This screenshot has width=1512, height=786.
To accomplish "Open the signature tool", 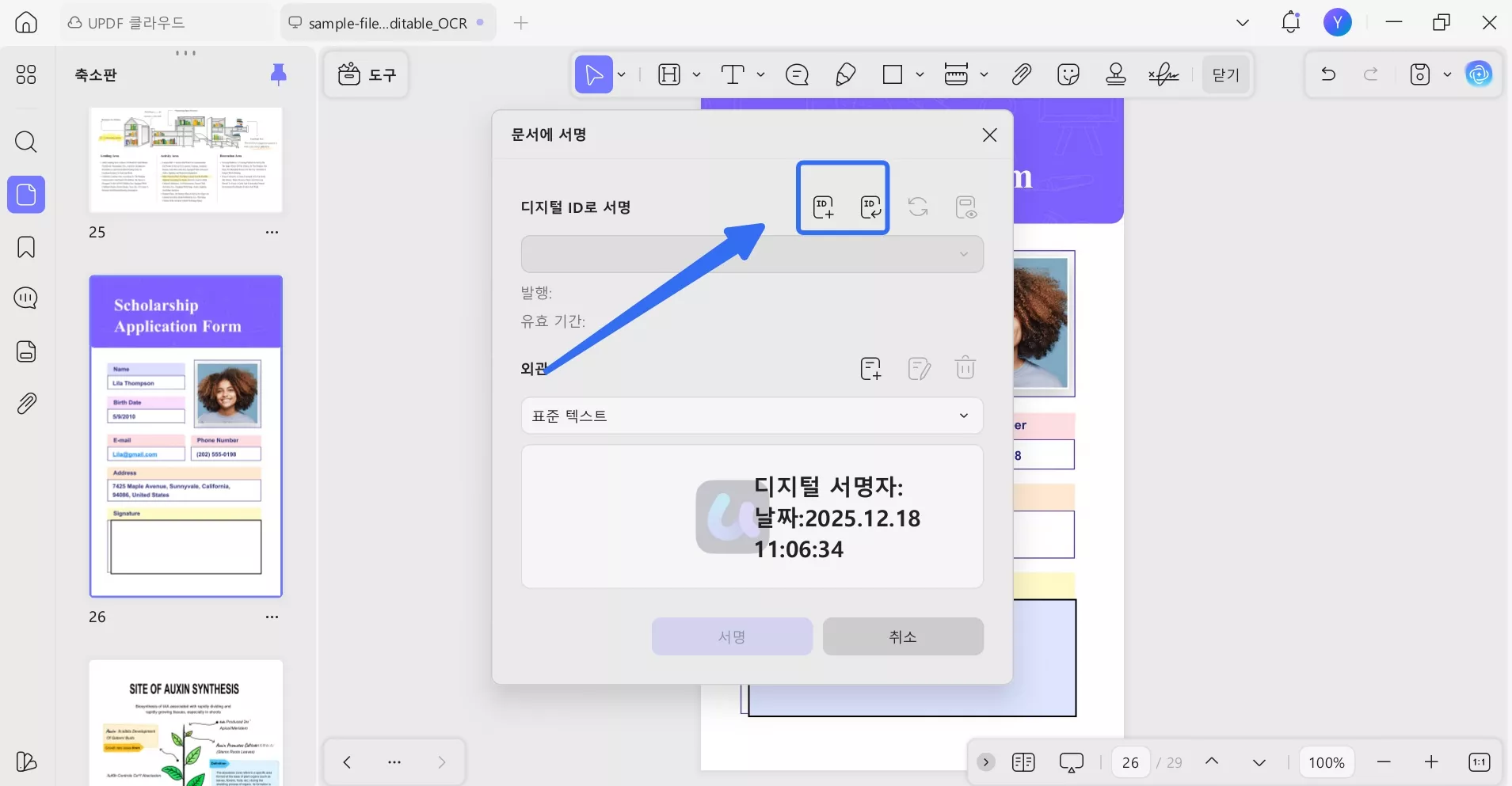I will [x=1162, y=74].
